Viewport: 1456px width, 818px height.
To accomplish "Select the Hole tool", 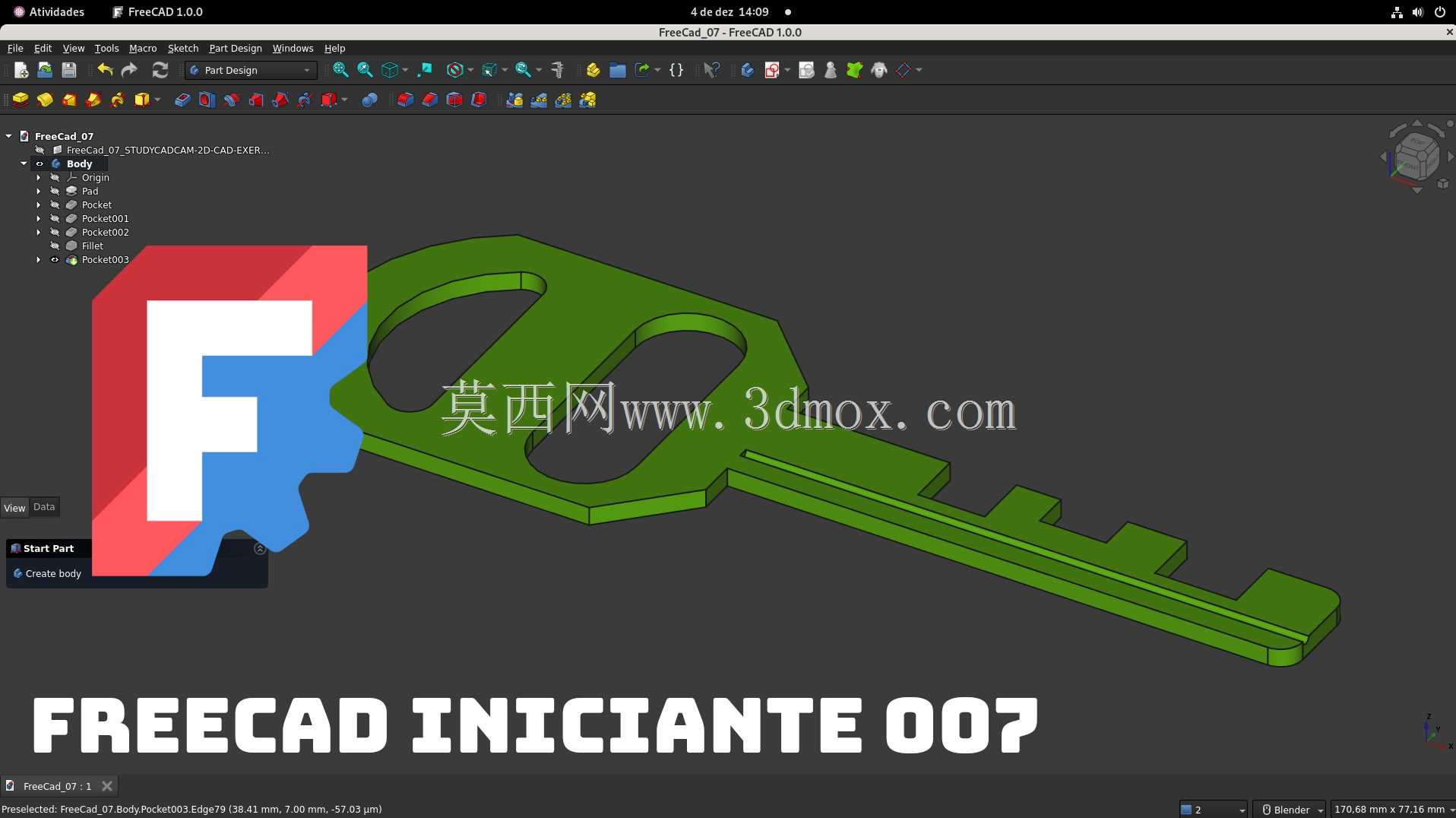I will coord(207,100).
